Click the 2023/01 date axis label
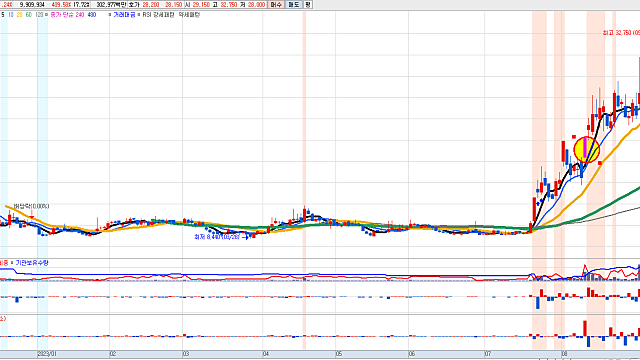Screen dimensions: 640x360 tap(47, 354)
